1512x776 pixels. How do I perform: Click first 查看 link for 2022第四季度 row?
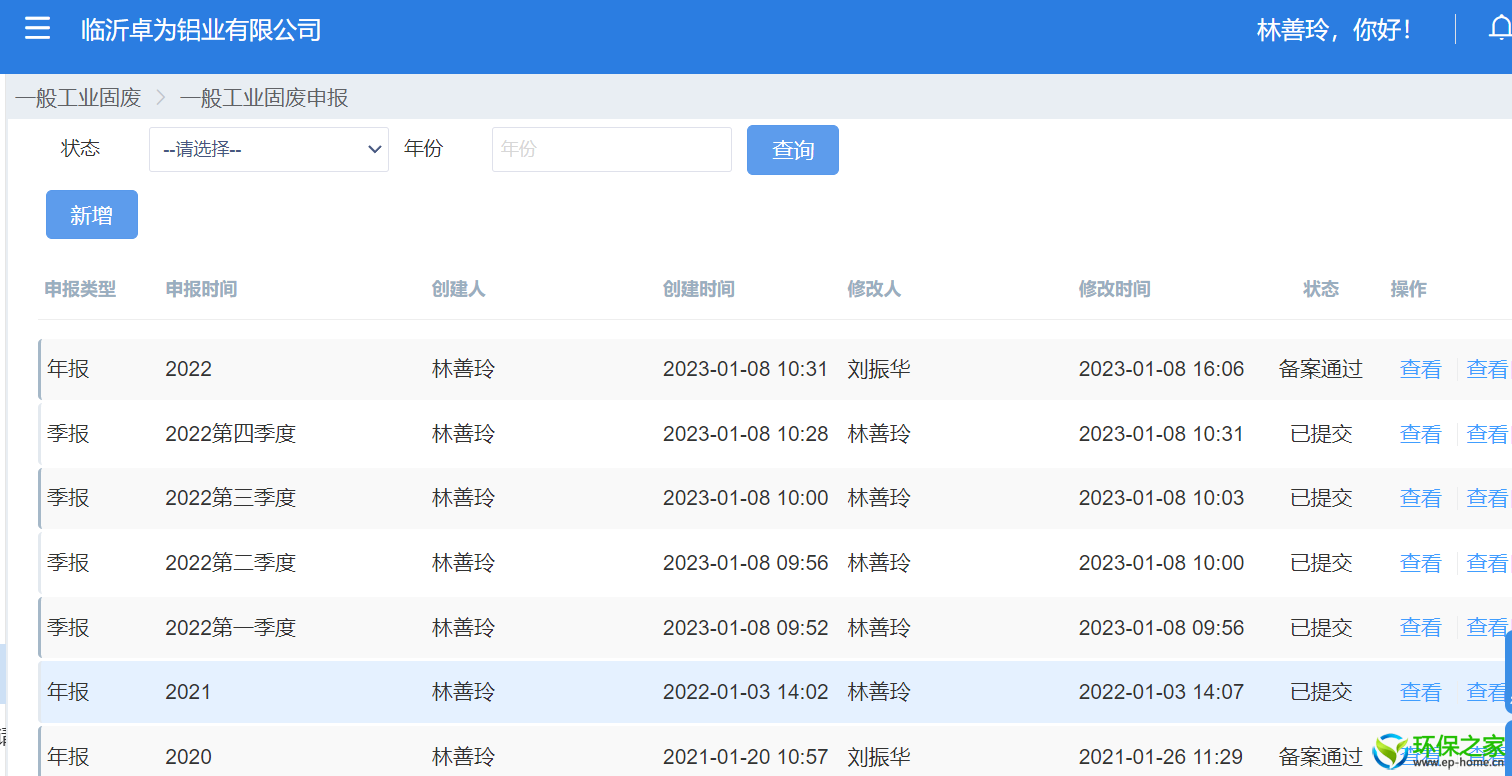click(1420, 434)
